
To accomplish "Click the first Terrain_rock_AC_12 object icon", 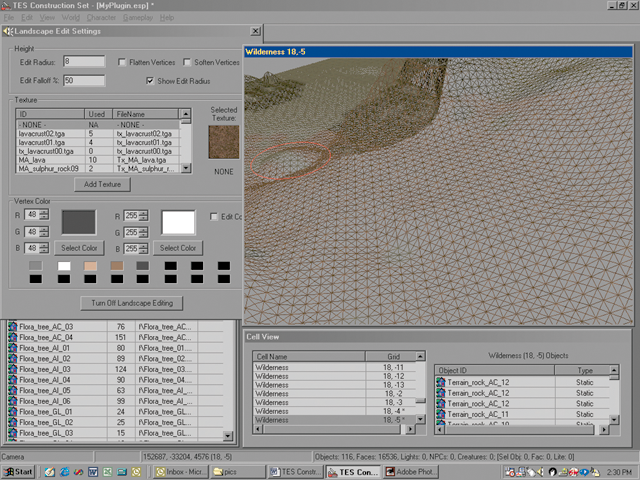I will click(x=441, y=381).
